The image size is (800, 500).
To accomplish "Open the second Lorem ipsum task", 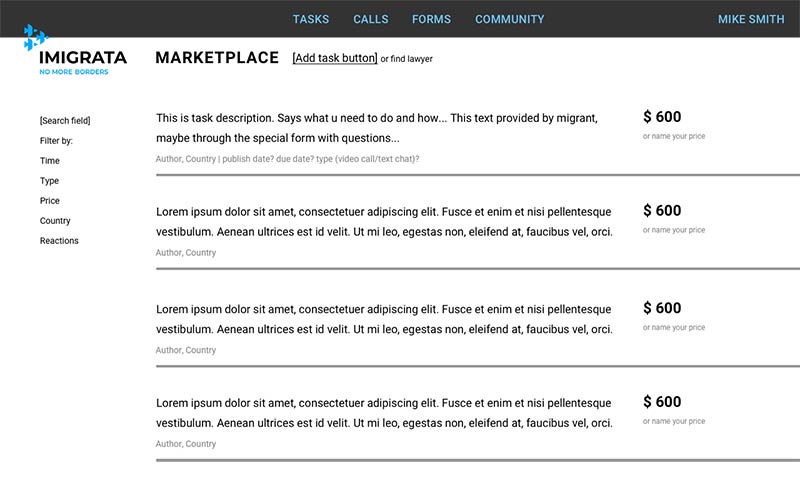I will (x=384, y=319).
